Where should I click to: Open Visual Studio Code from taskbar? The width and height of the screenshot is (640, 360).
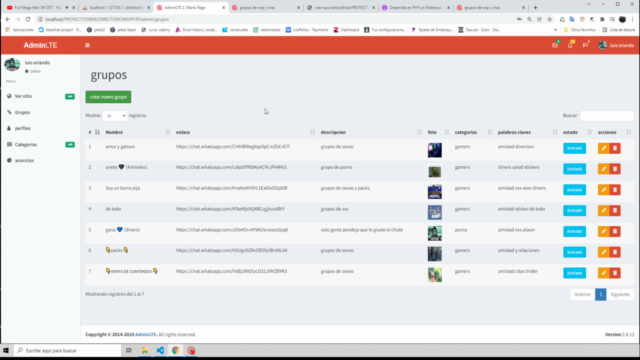coord(160,351)
